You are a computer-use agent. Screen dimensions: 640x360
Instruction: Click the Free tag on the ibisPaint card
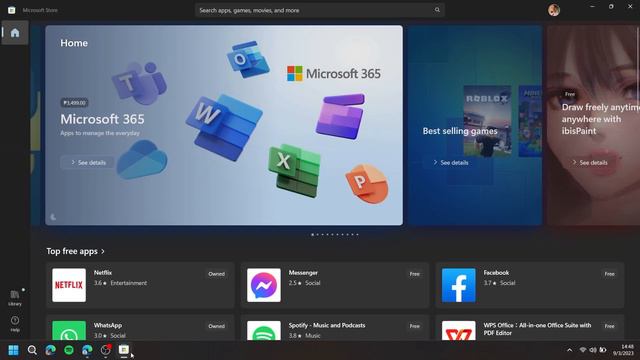coord(570,94)
